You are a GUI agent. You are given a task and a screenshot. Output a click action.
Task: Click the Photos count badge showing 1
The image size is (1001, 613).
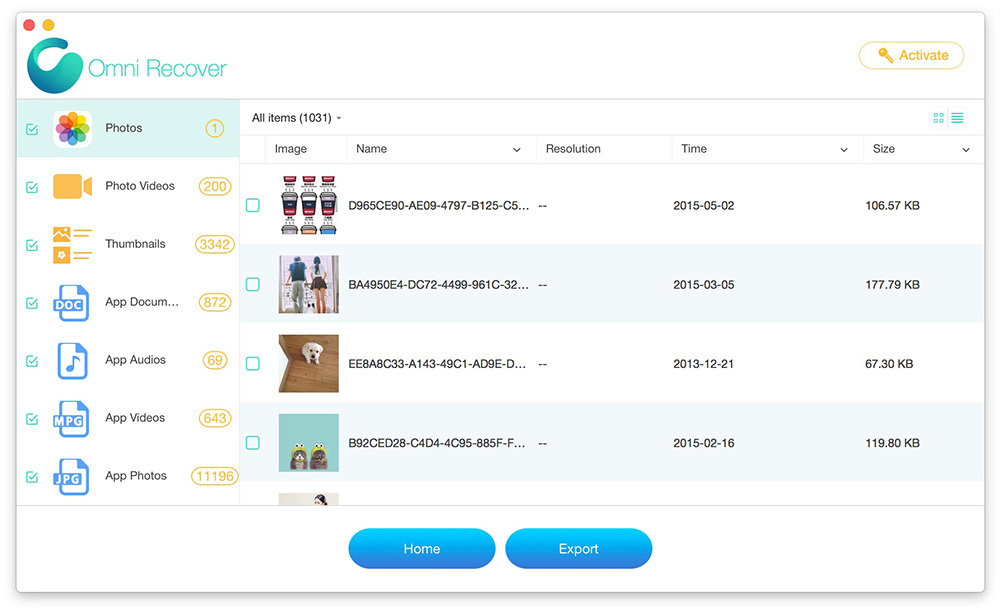coord(214,129)
